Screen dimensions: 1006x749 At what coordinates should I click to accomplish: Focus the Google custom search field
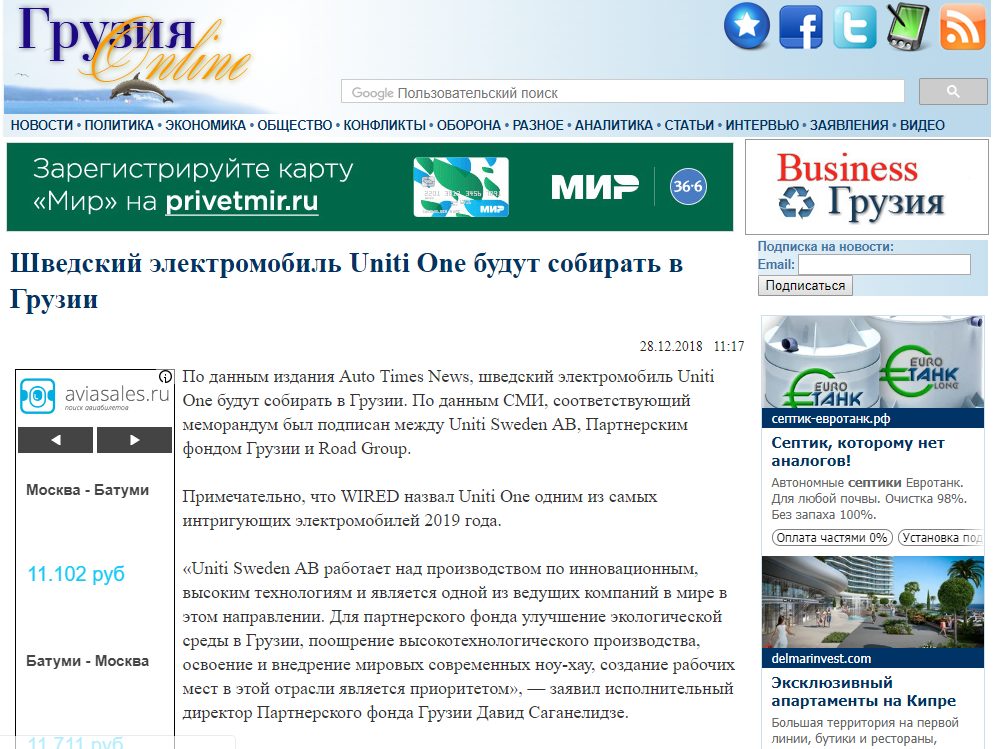click(622, 92)
